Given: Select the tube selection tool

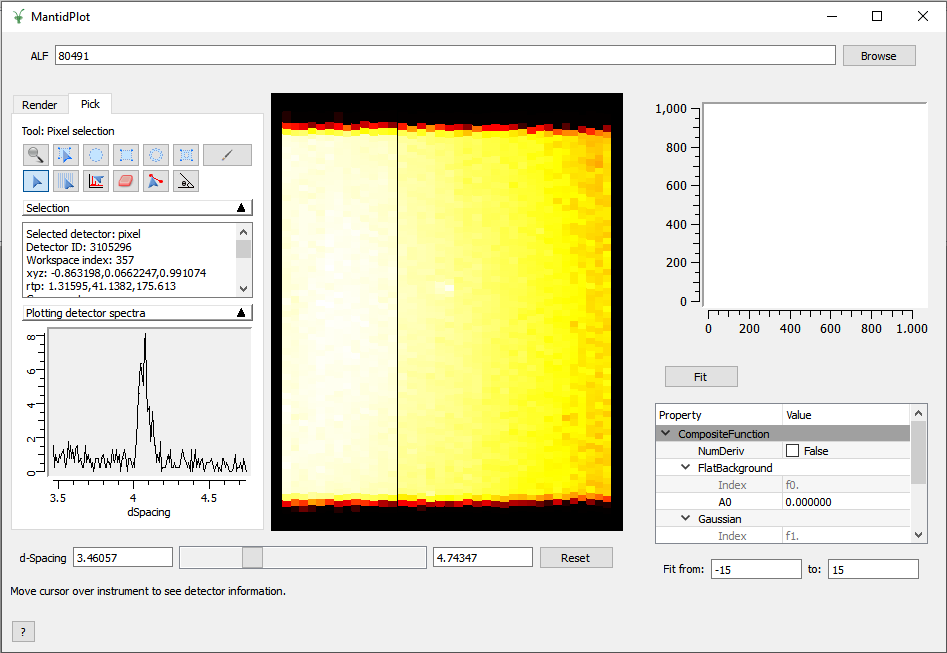Looking at the screenshot, I should 65,181.
